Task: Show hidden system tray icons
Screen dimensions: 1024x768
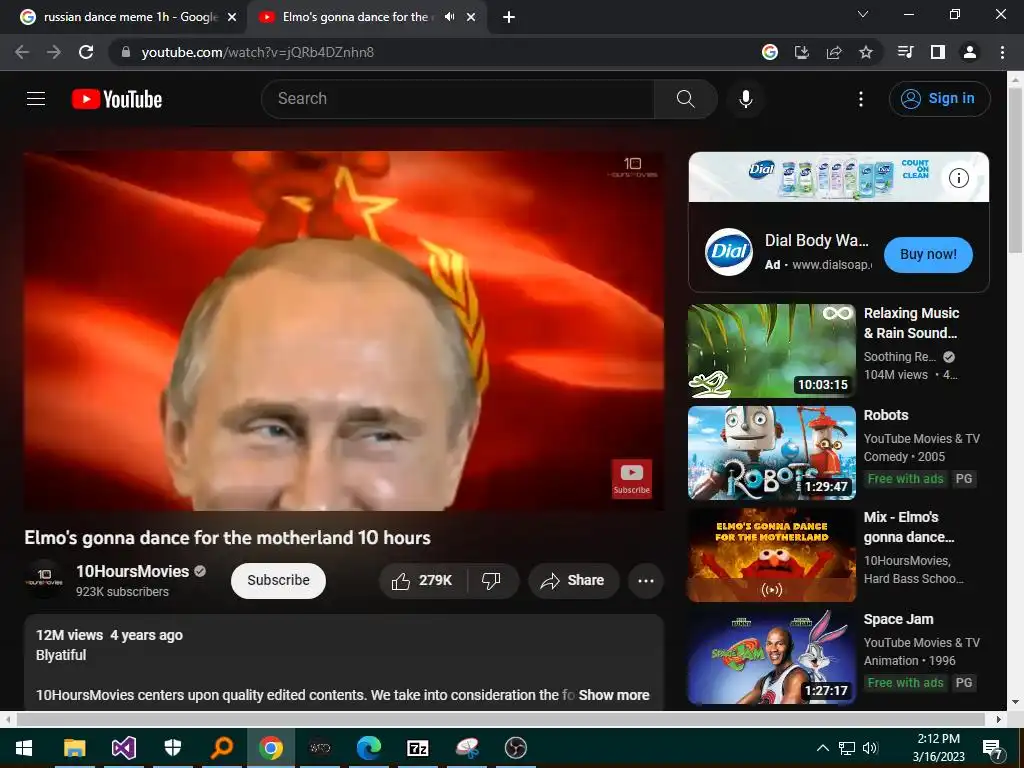Action: pyautogui.click(x=823, y=748)
